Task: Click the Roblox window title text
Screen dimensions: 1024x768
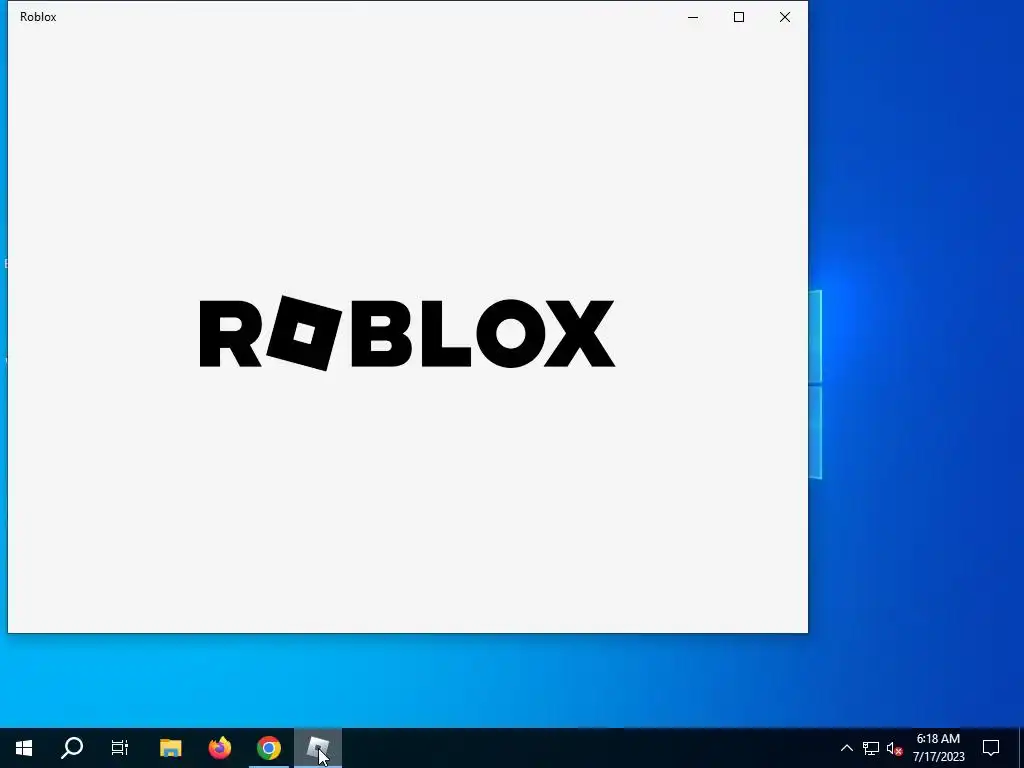Action: (x=38, y=17)
